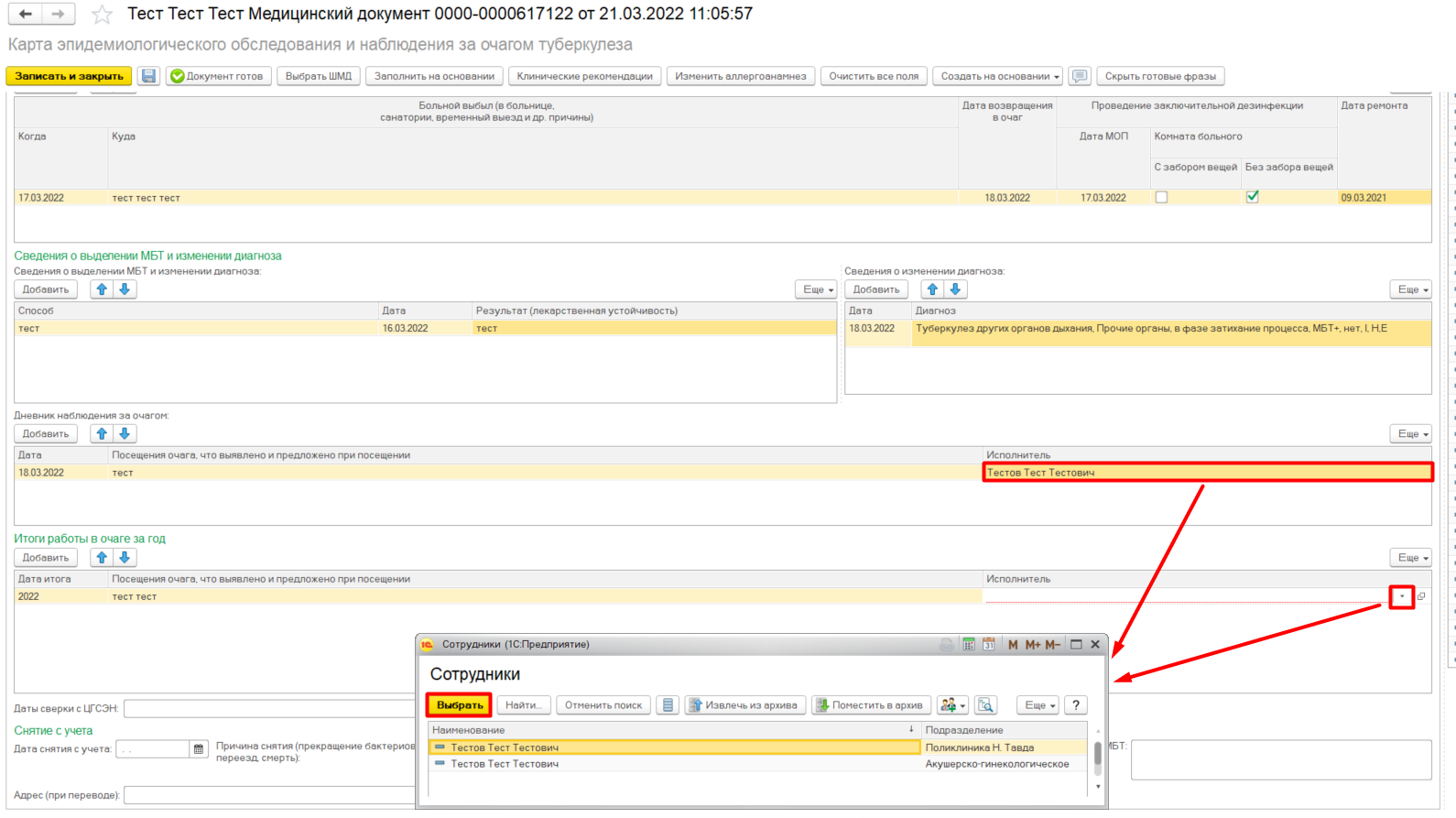Click the back navigation arrow
Viewport: 1456px width, 818px height.
[x=26, y=14]
